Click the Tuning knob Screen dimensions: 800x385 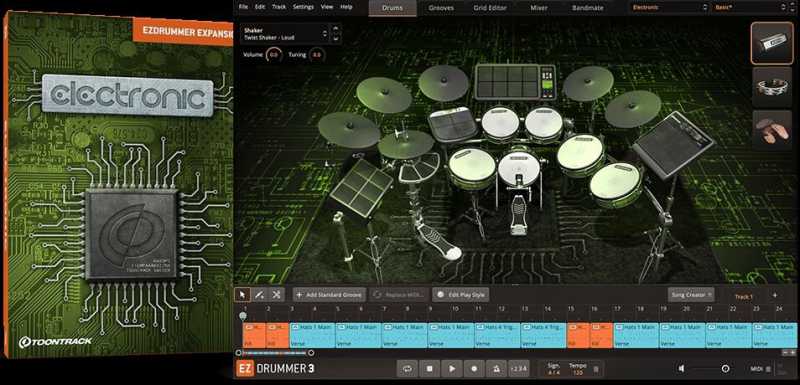[x=317, y=55]
